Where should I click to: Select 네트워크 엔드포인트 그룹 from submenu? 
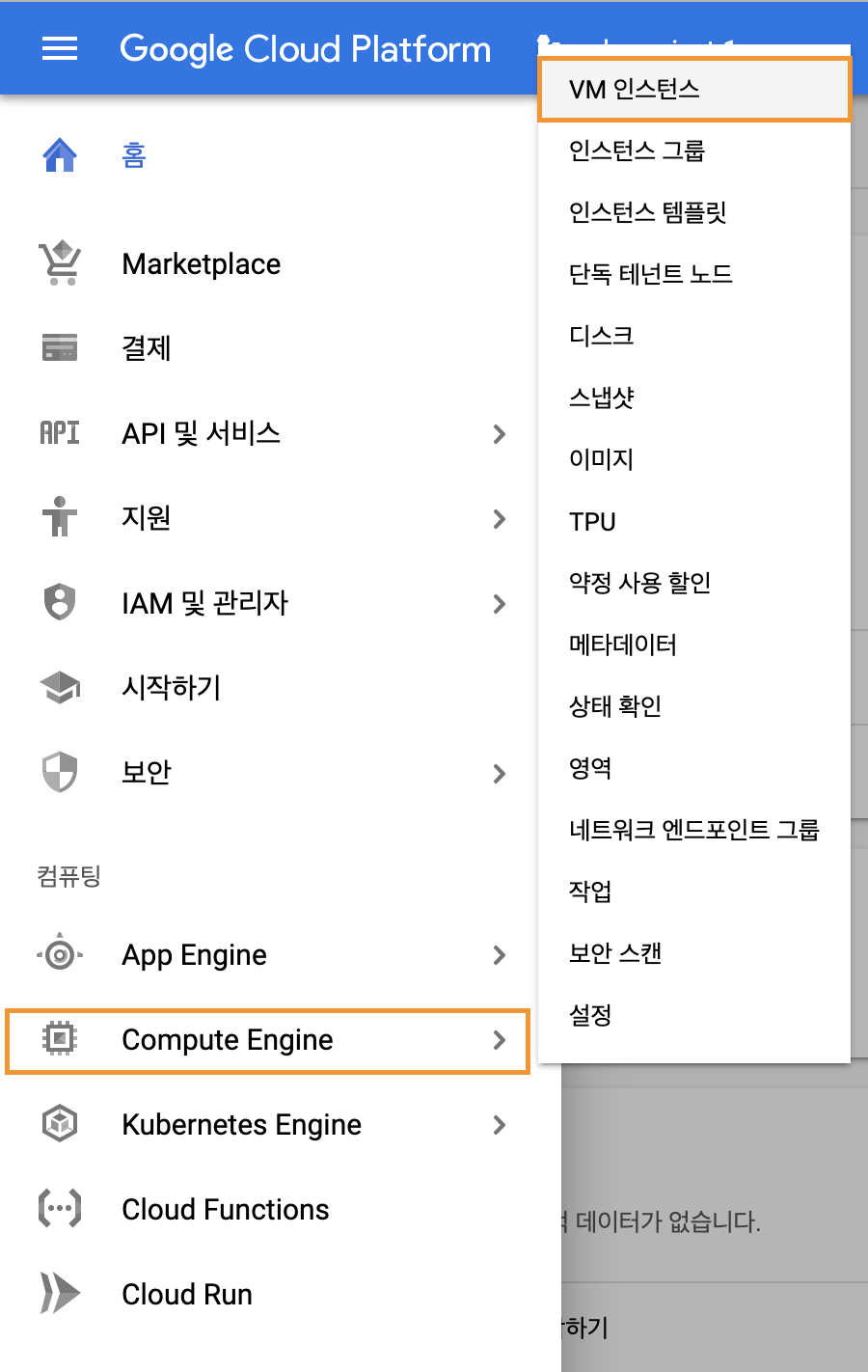(x=694, y=830)
